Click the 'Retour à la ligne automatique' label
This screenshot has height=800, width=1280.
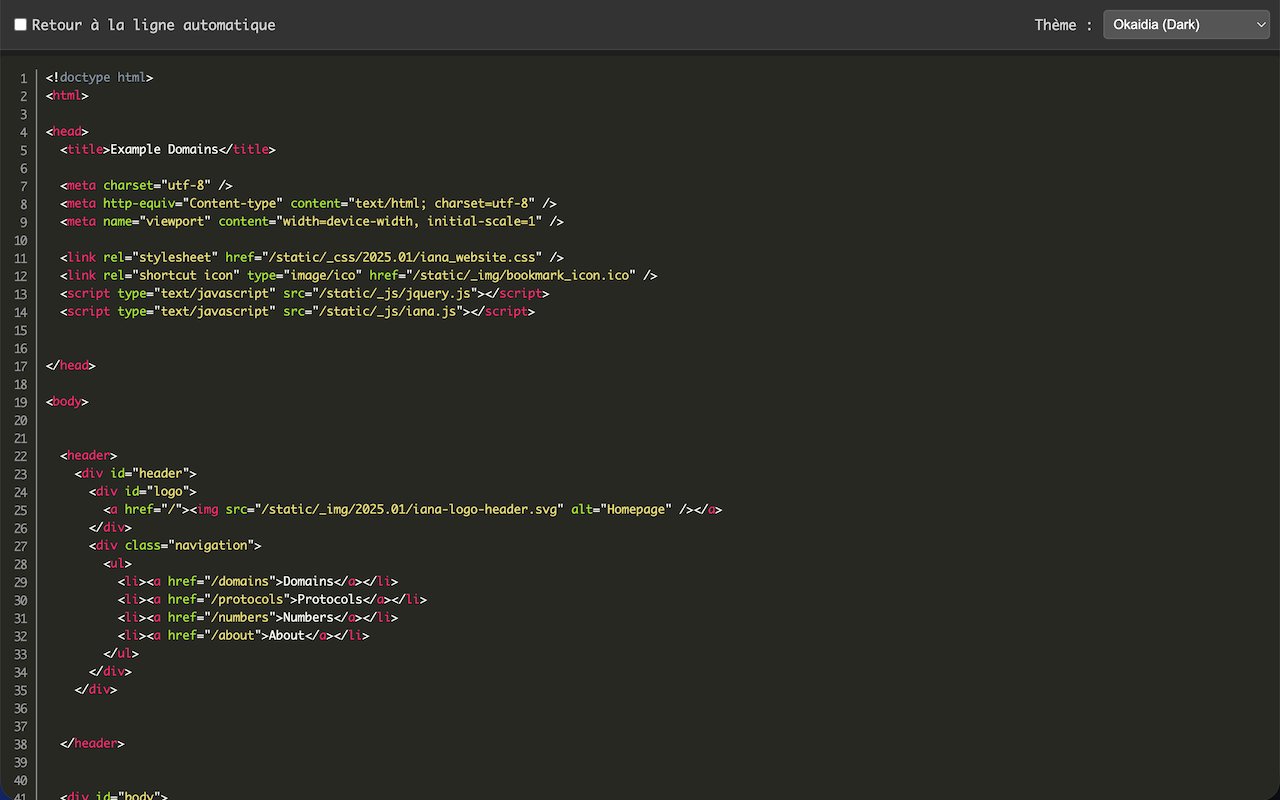click(x=153, y=25)
